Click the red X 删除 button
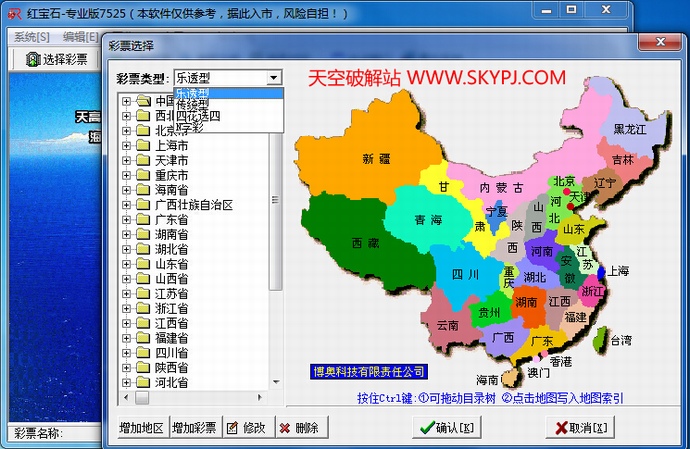 tap(298, 428)
